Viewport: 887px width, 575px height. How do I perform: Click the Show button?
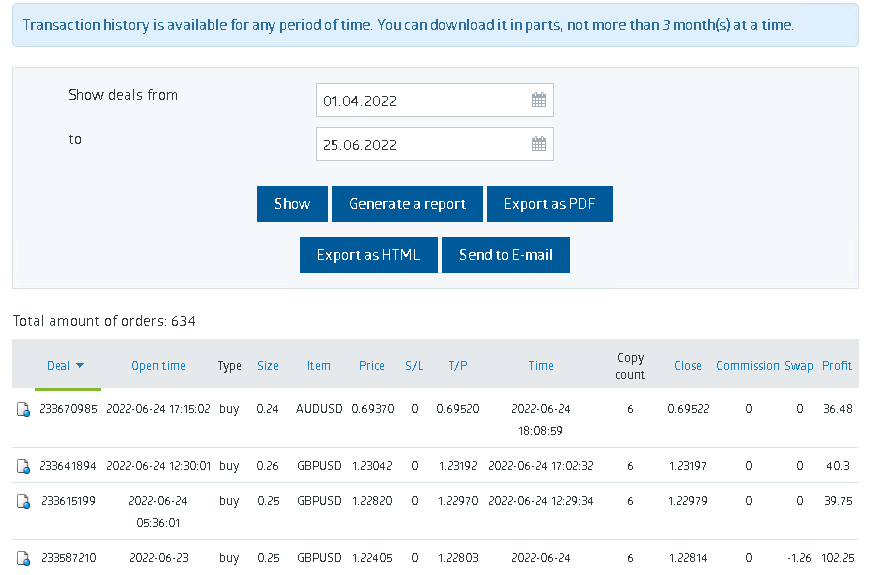tap(292, 204)
